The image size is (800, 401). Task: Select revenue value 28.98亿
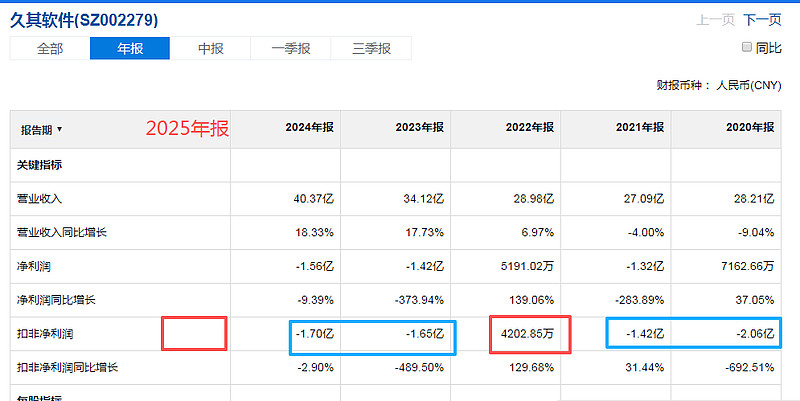pos(534,198)
